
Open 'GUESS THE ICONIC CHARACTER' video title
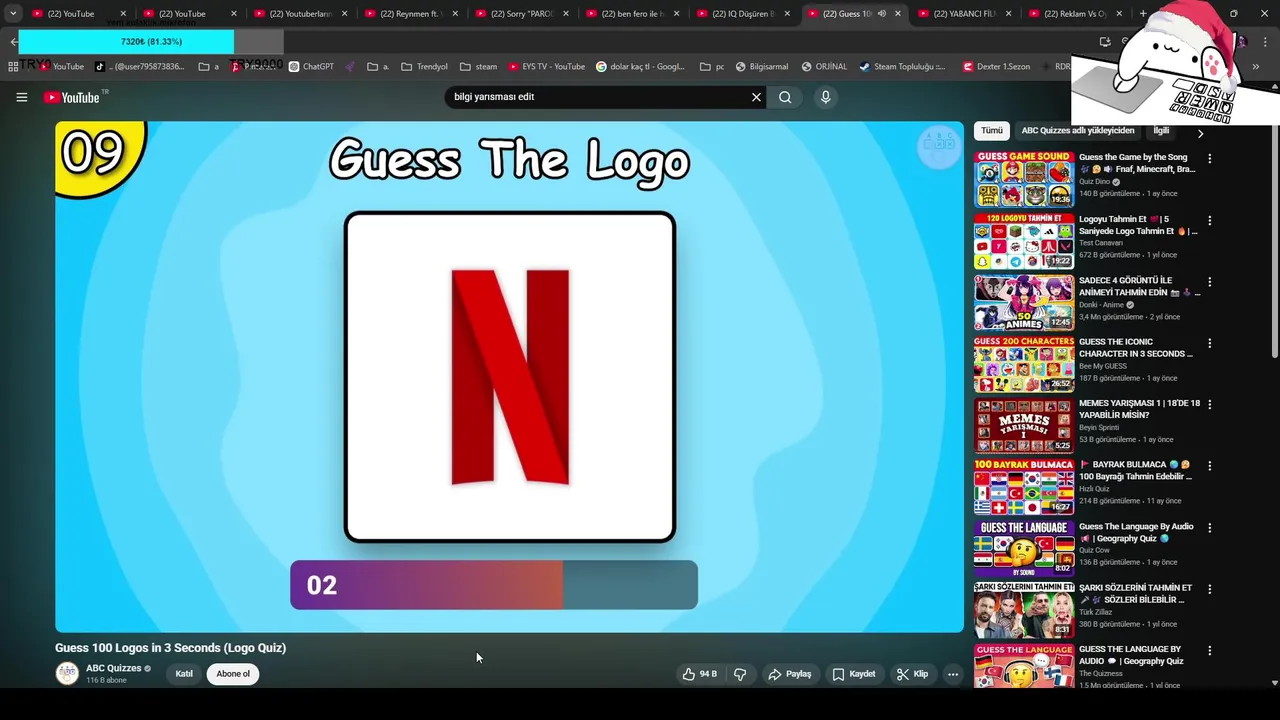point(1136,348)
